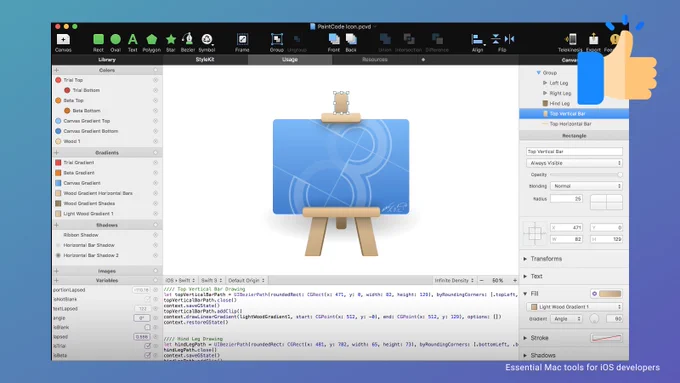Add a new shadow with plus

[56, 225]
